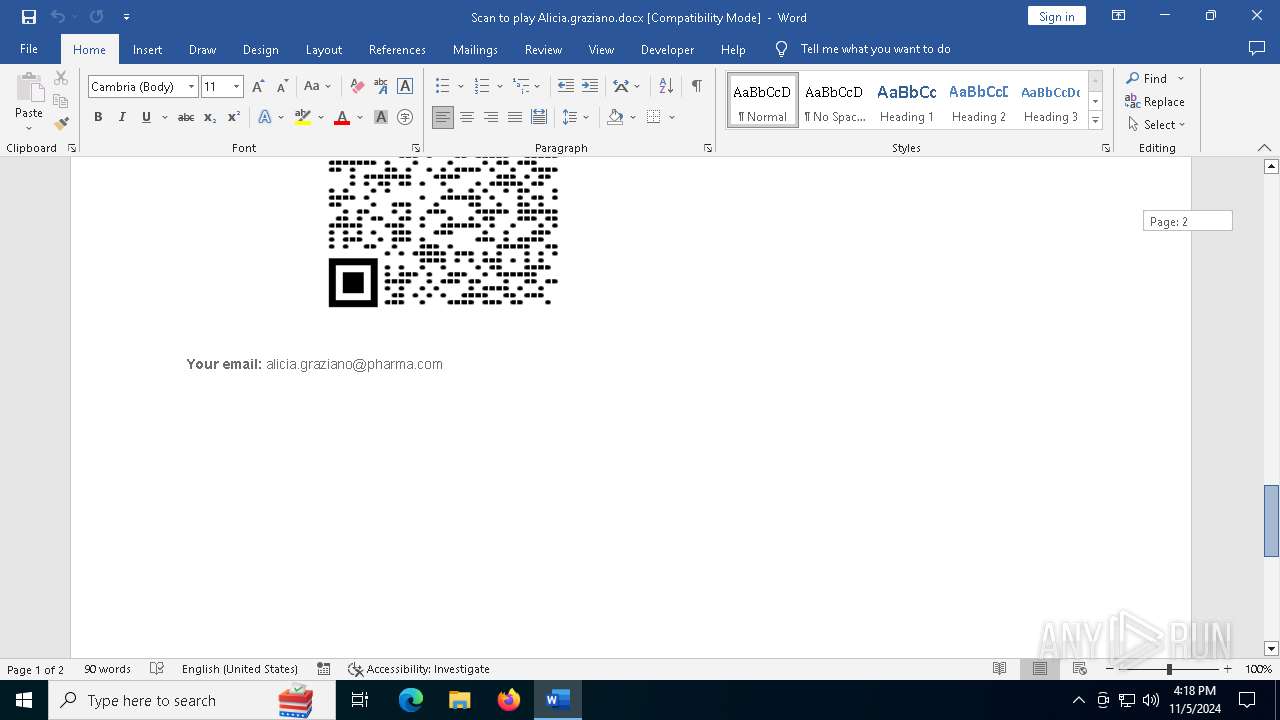Toggle Align Right
This screenshot has width=1280, height=720.
pyautogui.click(x=491, y=117)
